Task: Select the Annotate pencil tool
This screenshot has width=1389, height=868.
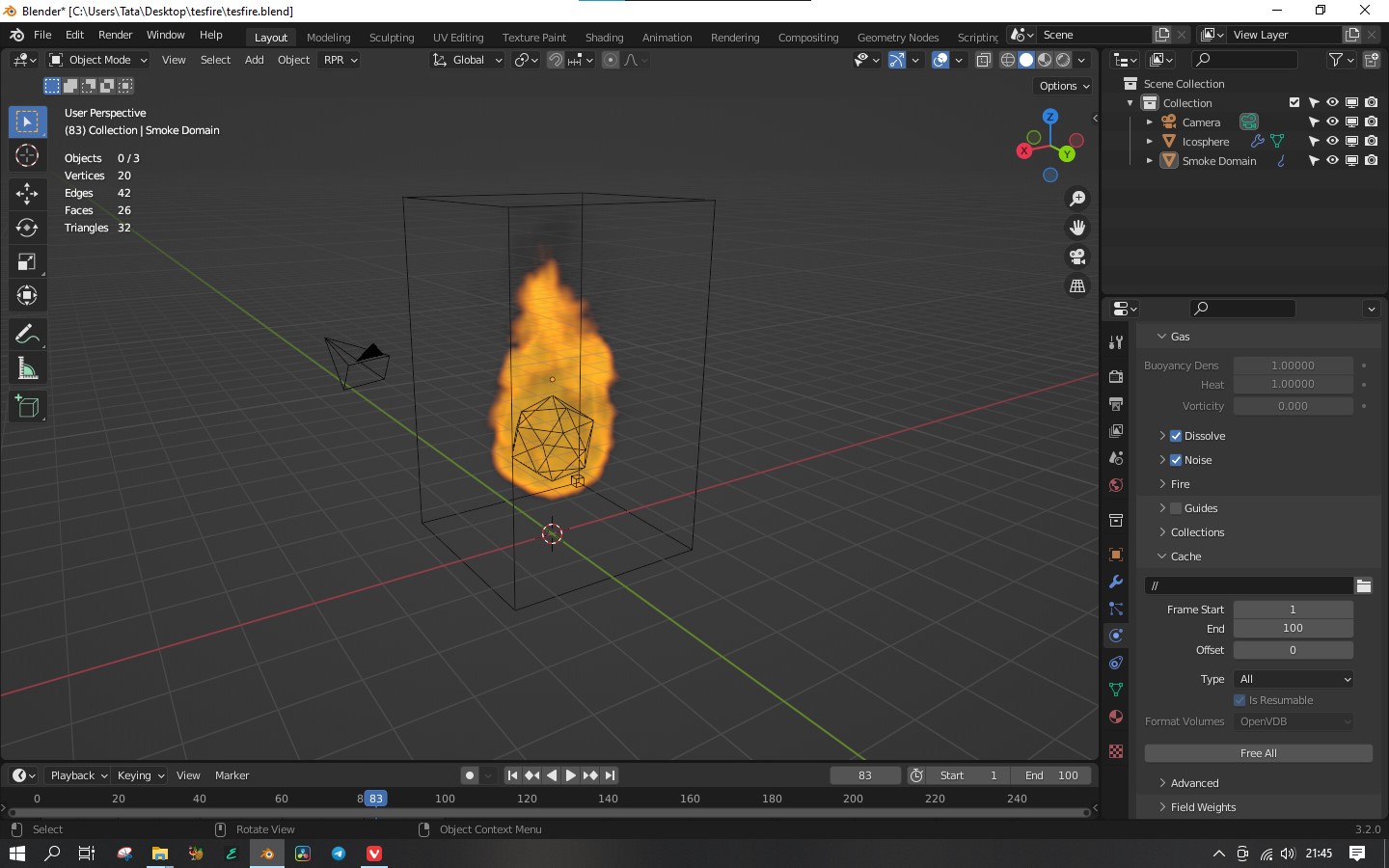Action: pos(27,335)
